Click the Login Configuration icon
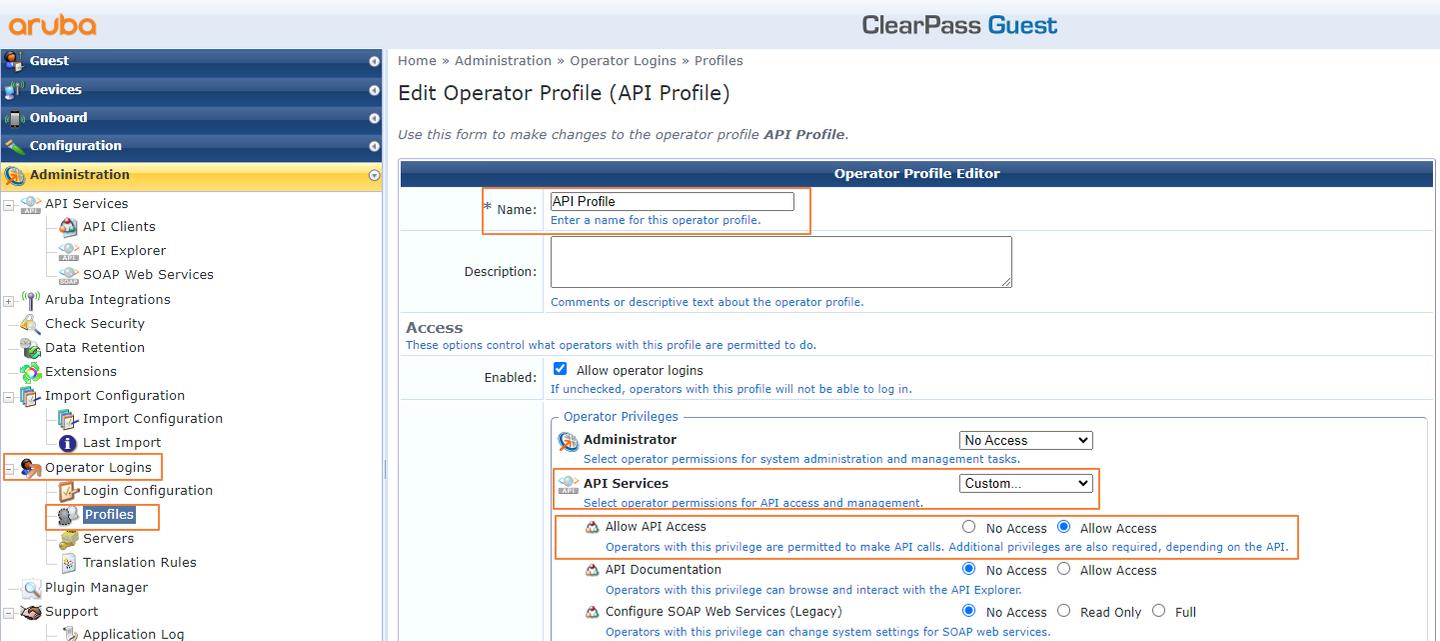1440x641 pixels. pos(68,491)
